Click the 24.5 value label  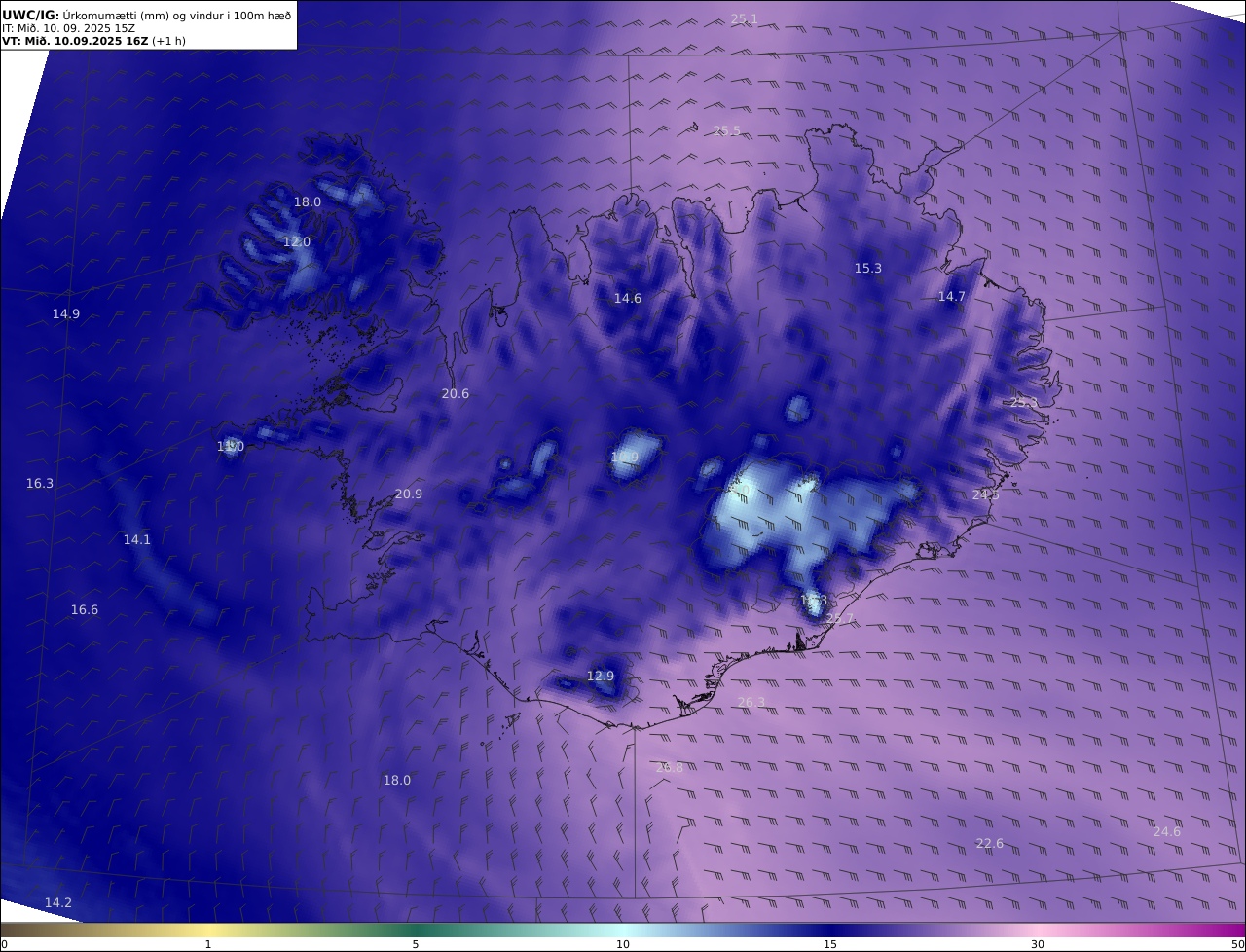coord(985,494)
